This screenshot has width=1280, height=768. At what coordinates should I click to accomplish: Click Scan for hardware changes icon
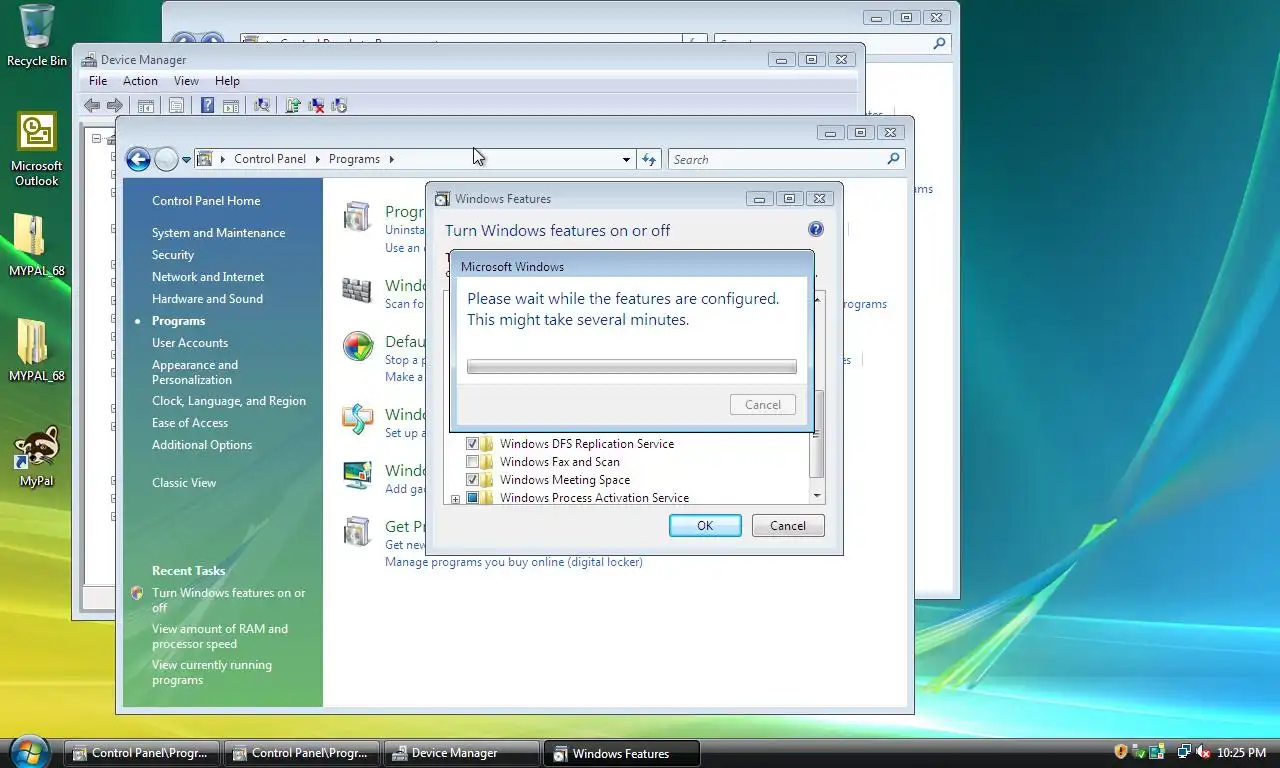click(262, 105)
